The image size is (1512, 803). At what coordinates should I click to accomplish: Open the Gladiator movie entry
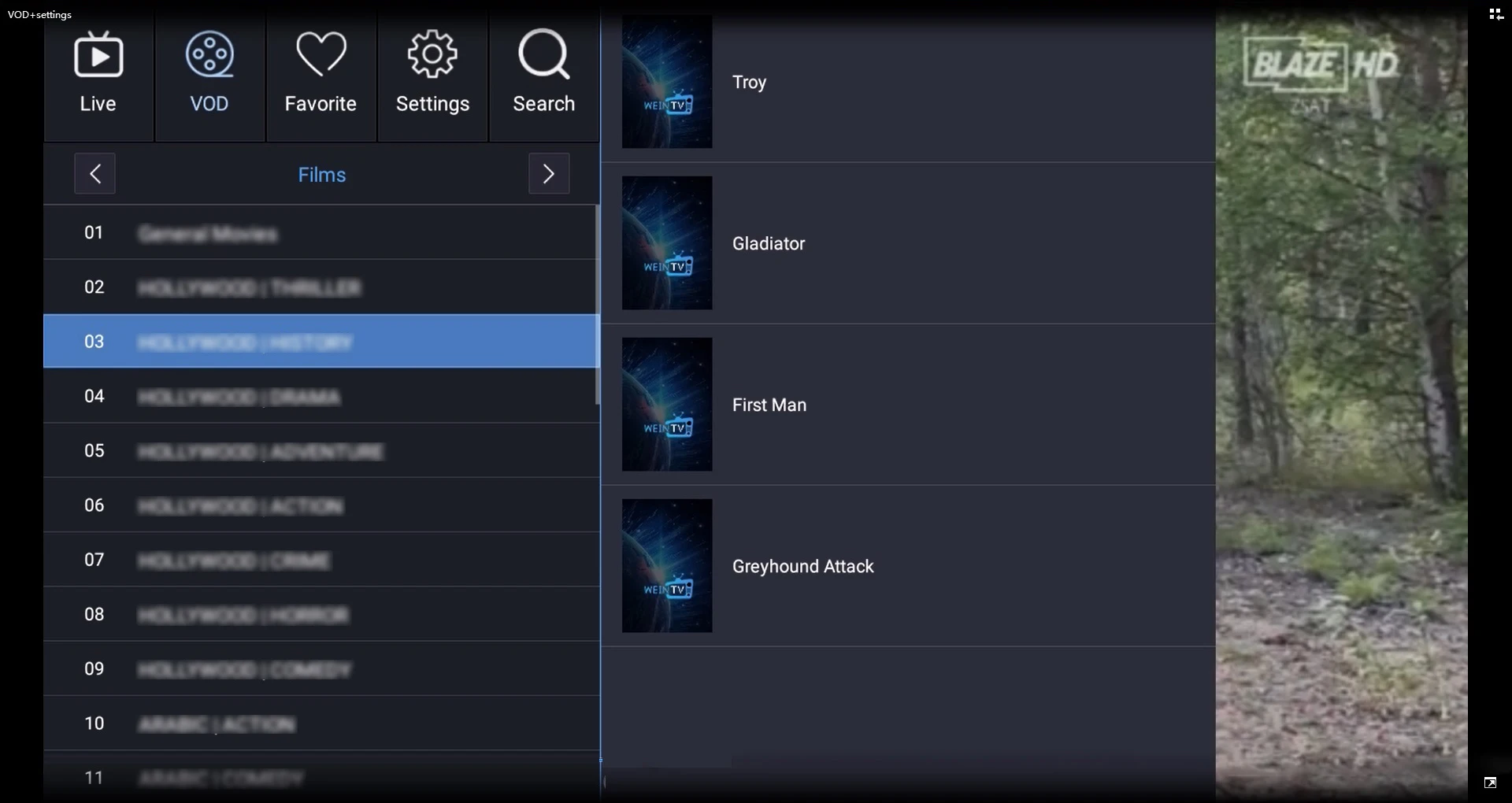pyautogui.click(x=908, y=243)
